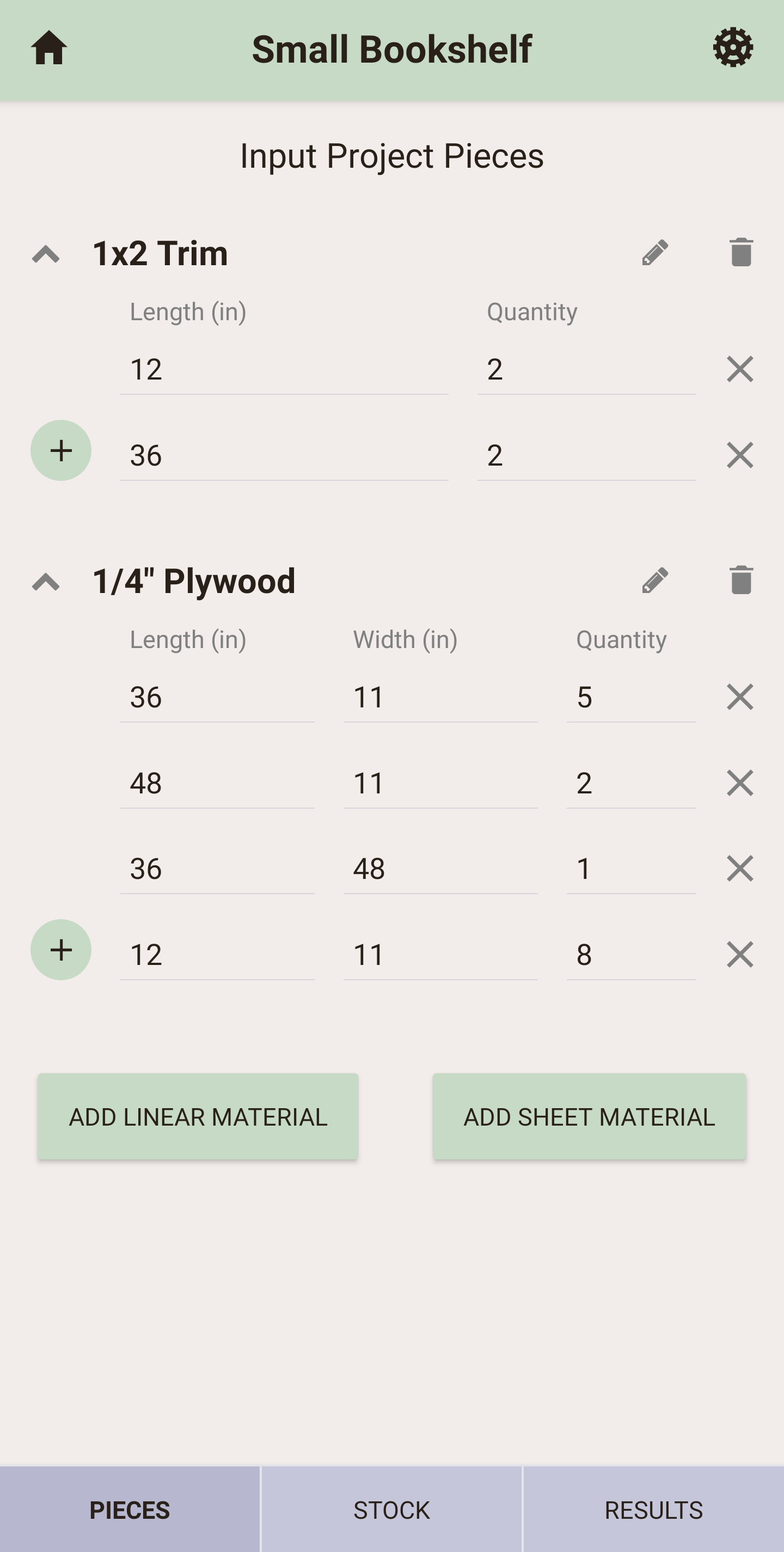The height and width of the screenshot is (1552, 784).
Task: Click the quantity field showing 5
Action: pyautogui.click(x=630, y=697)
